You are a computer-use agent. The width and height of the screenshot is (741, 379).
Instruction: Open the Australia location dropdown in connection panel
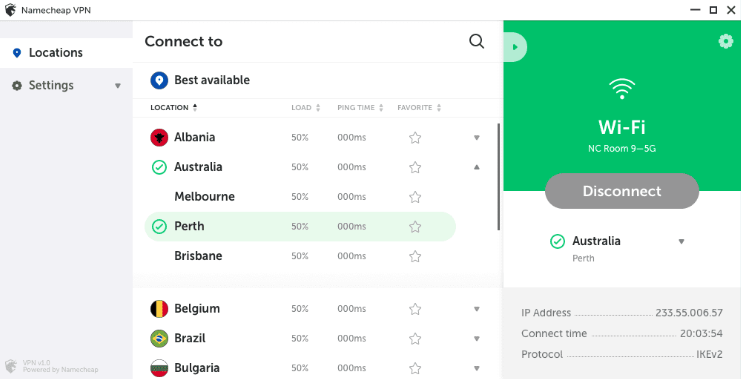click(x=681, y=241)
